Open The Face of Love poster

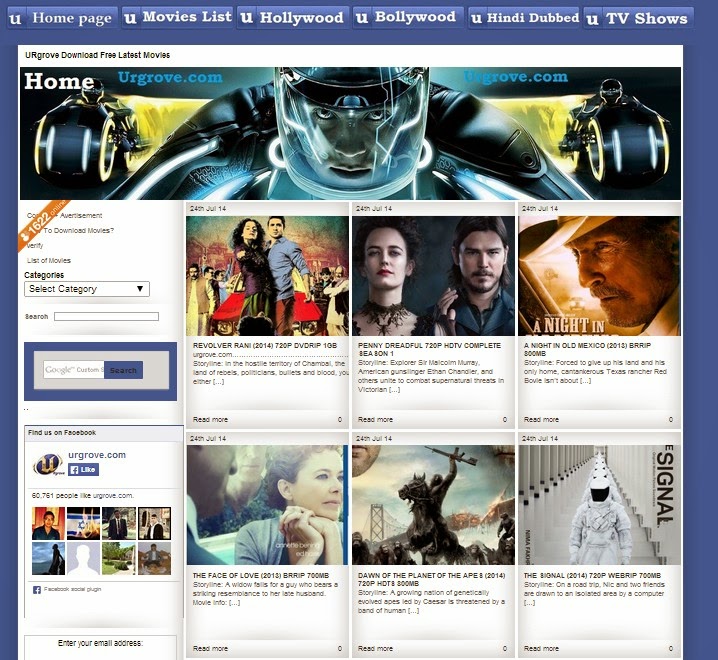(x=267, y=505)
